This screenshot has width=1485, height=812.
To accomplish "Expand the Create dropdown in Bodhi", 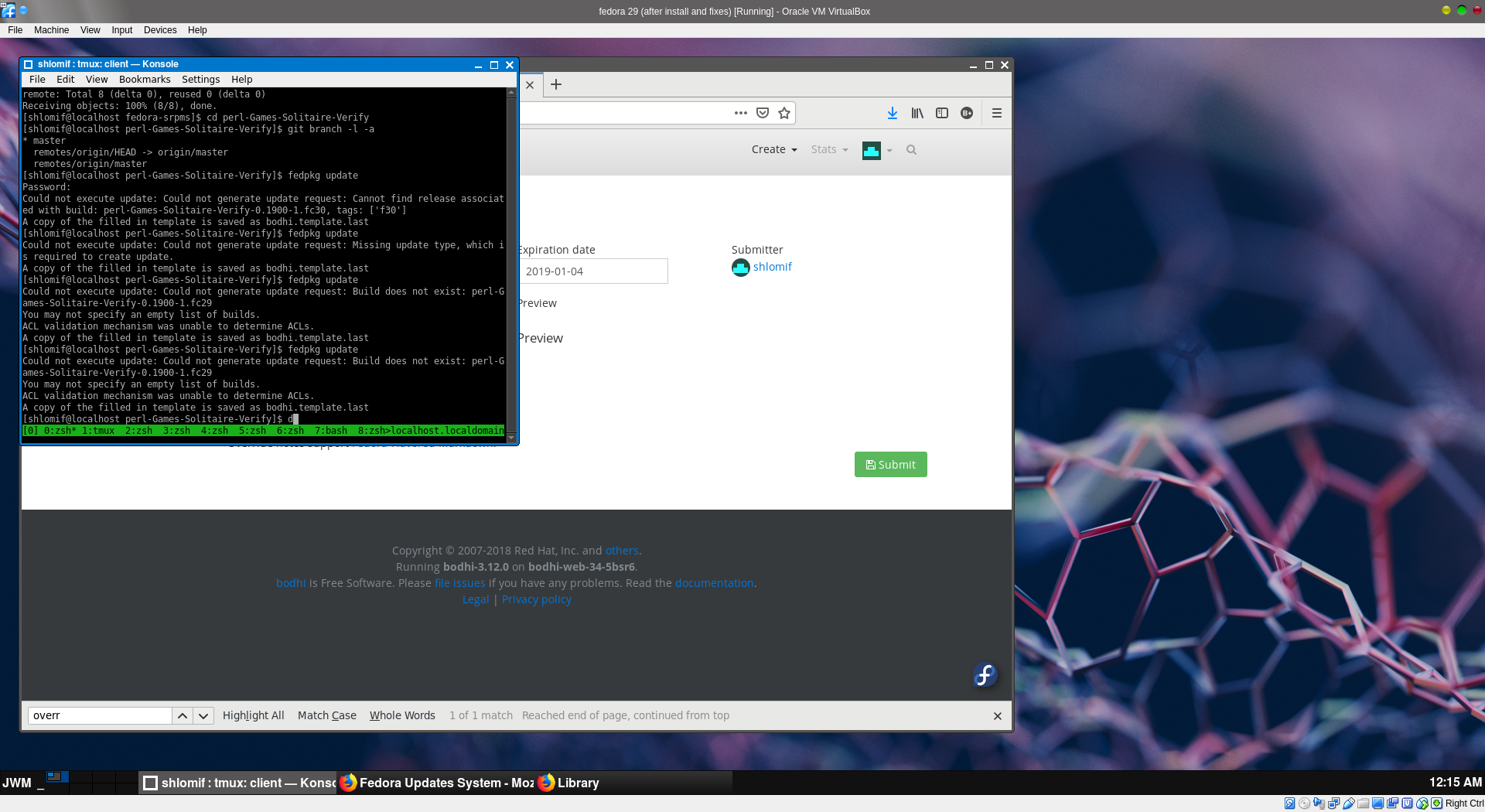I will [x=774, y=150].
